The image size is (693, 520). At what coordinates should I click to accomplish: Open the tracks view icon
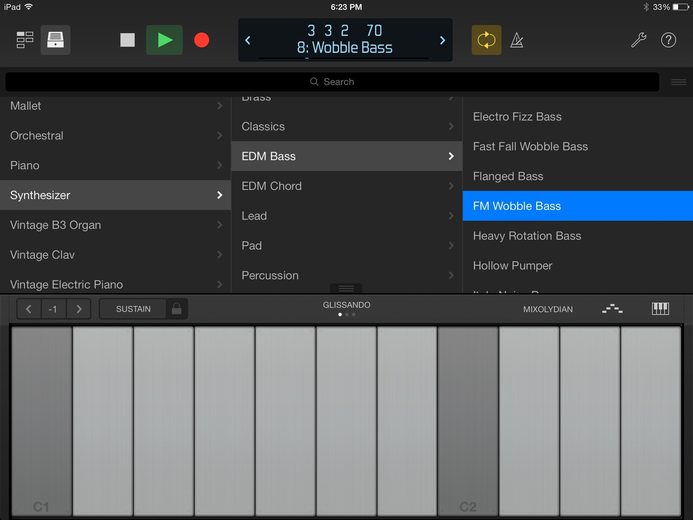tap(25, 40)
